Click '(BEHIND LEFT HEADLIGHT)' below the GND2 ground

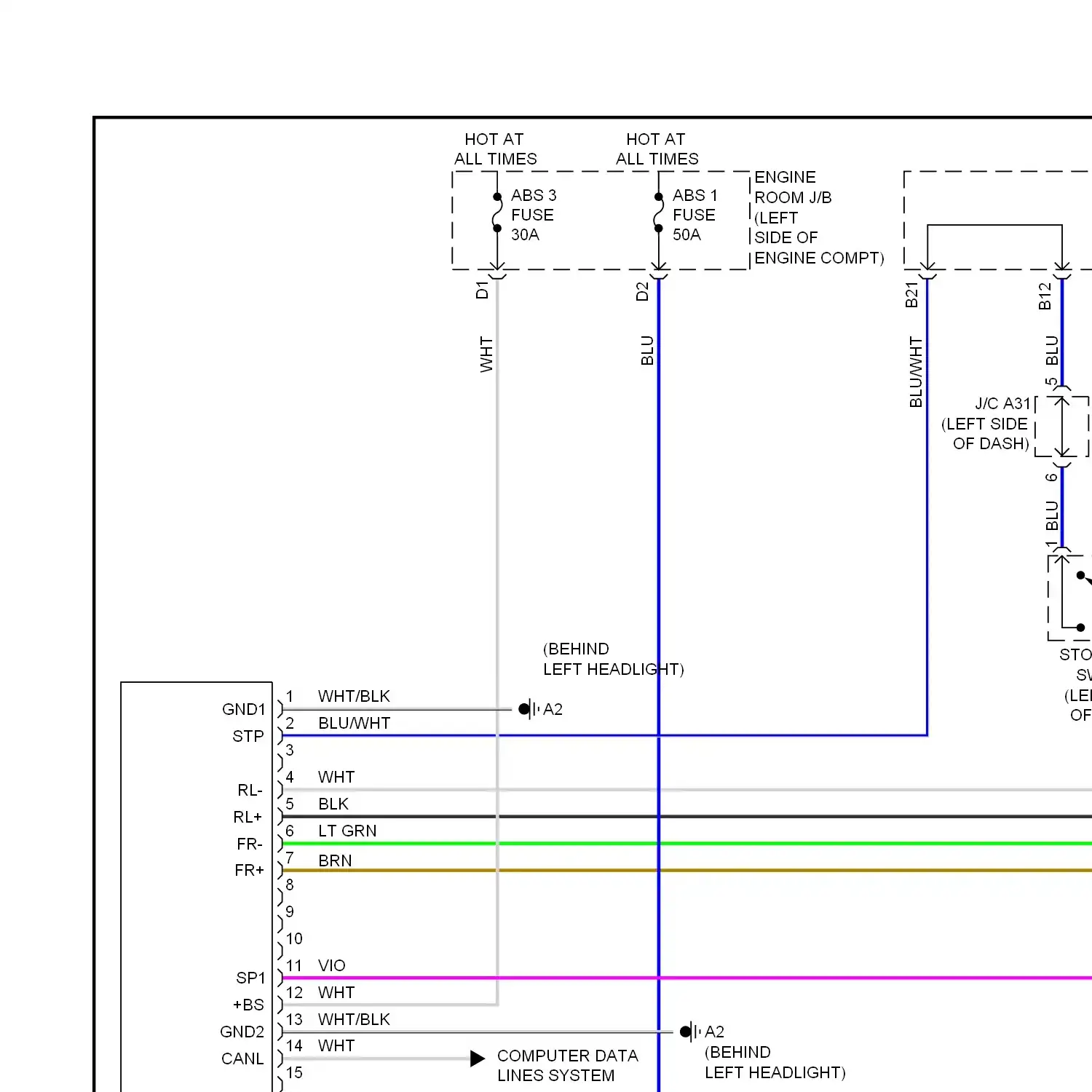coord(775,1062)
